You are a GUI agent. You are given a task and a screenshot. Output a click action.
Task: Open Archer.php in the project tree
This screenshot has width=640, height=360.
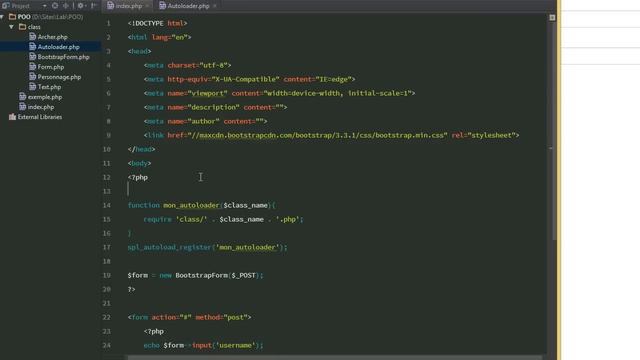tap(52, 37)
